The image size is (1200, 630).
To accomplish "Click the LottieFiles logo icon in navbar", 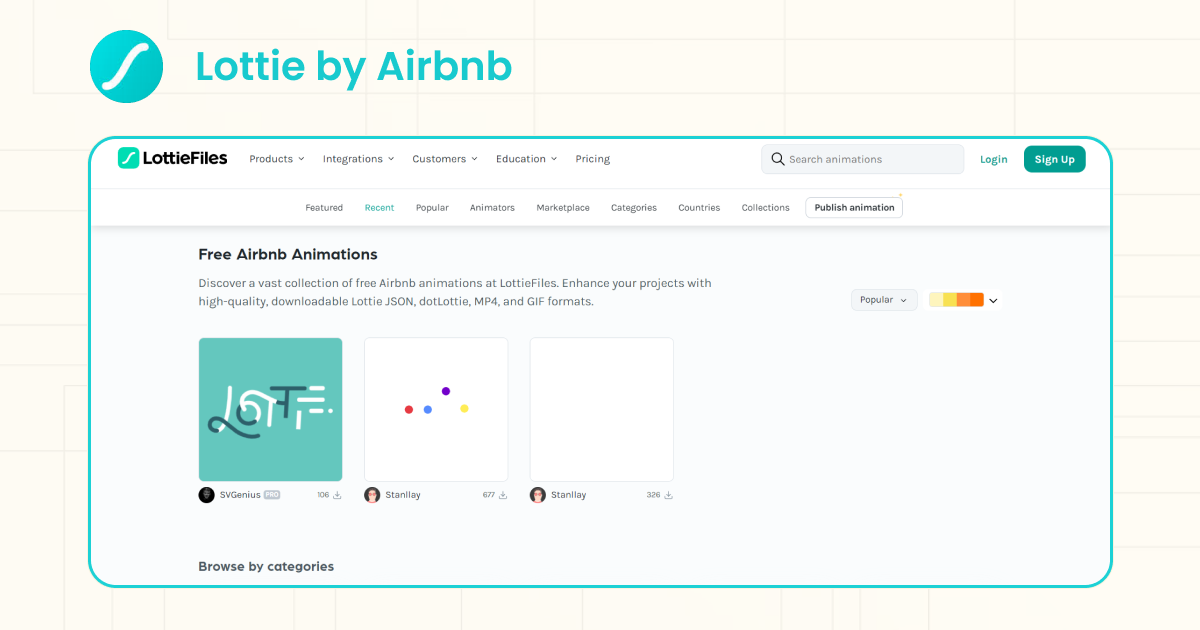I will (x=128, y=158).
